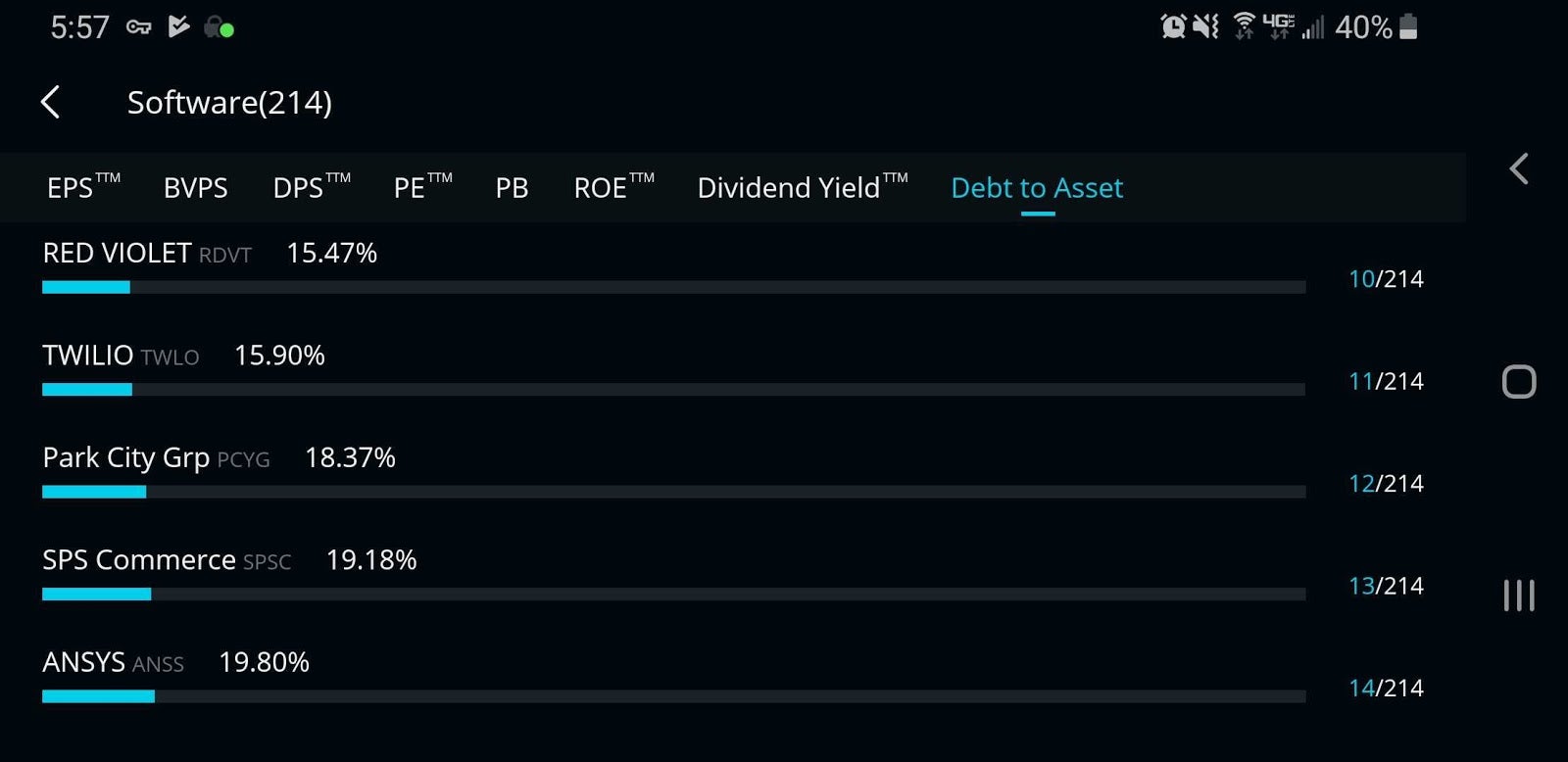Switch to the BVPS tab
Screen dimensions: 1568x762
tap(195, 187)
